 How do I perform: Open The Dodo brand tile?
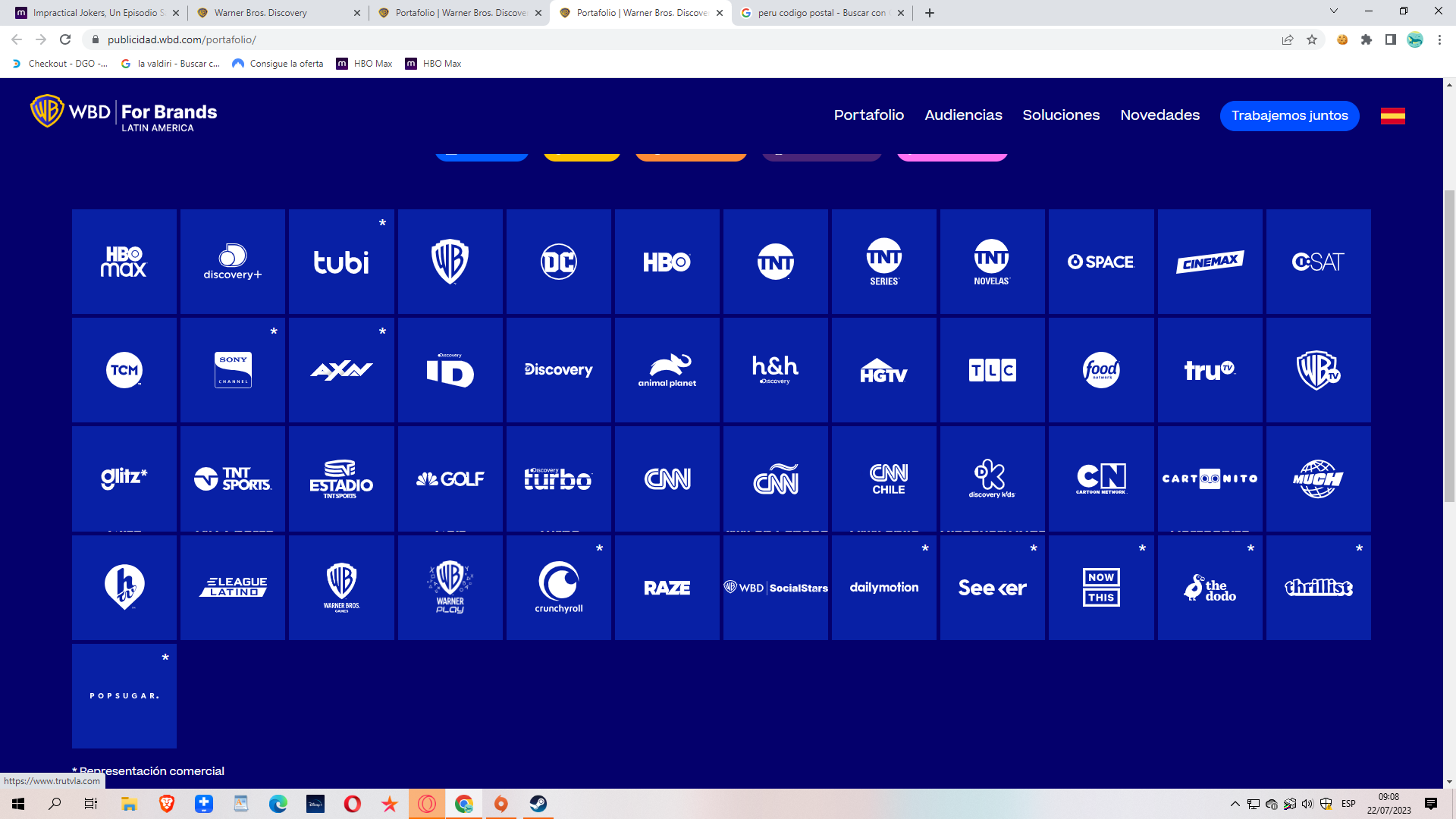1210,588
